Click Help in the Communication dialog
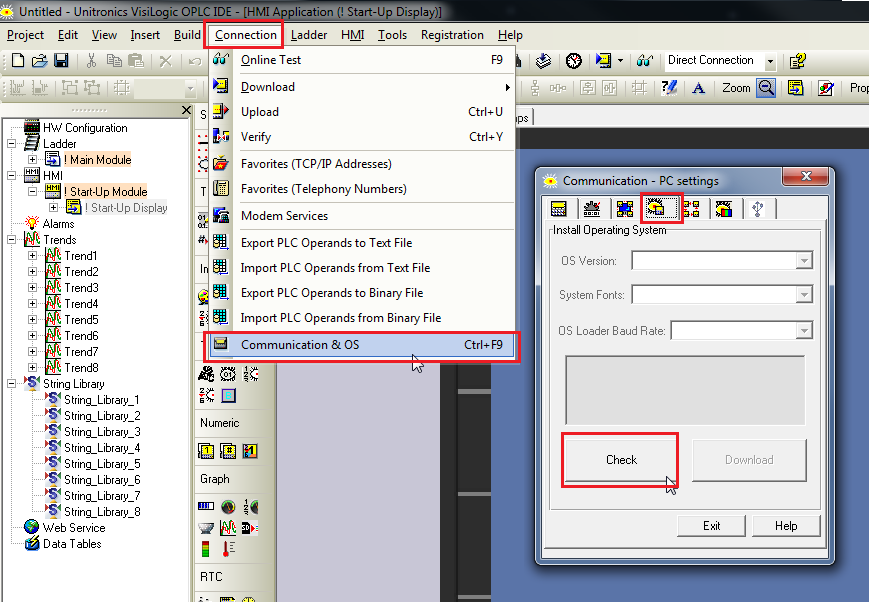 786,526
